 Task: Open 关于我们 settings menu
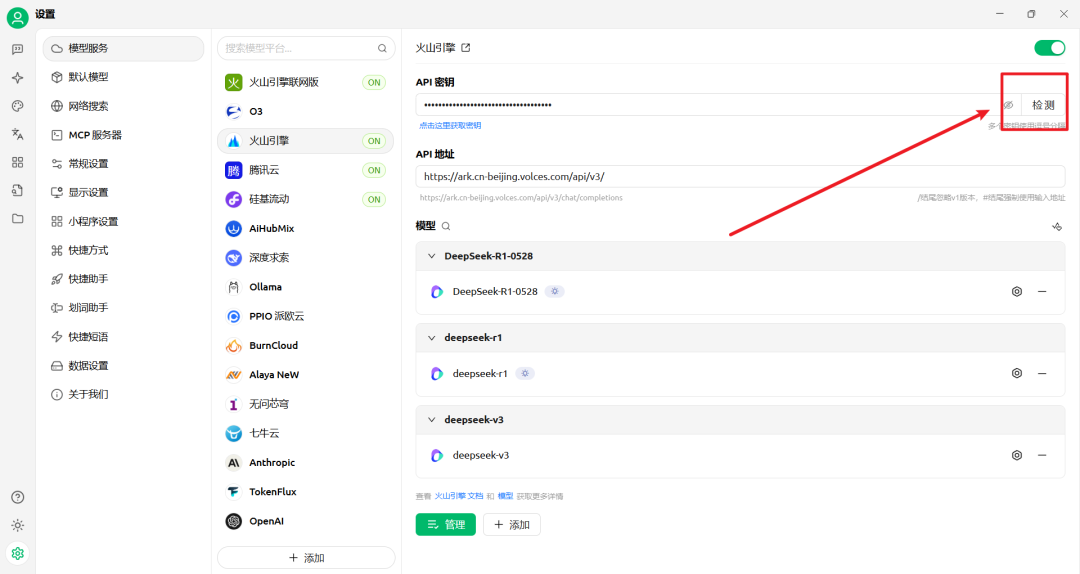click(x=123, y=395)
